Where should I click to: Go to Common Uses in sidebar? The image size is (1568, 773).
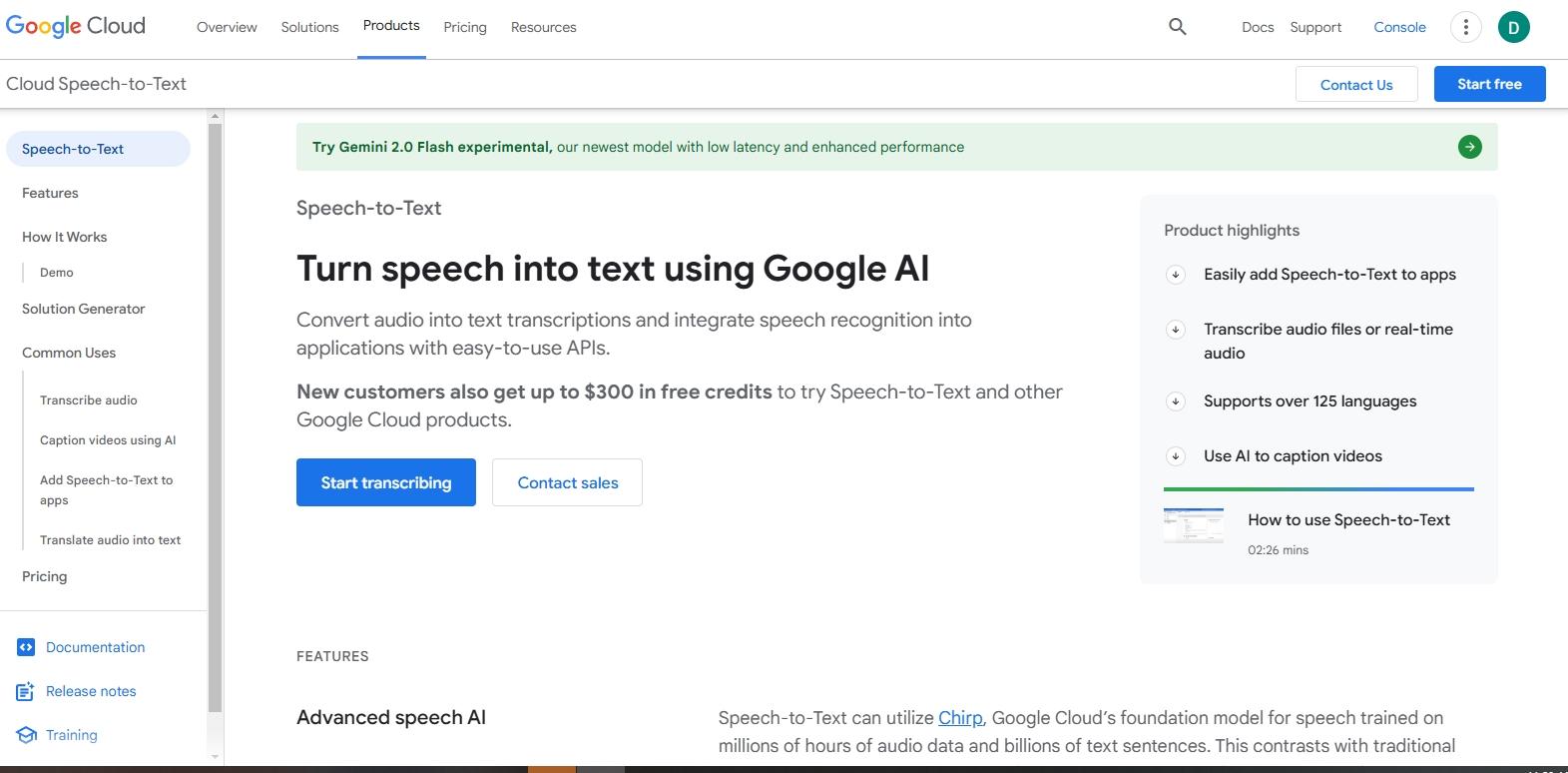[69, 353]
